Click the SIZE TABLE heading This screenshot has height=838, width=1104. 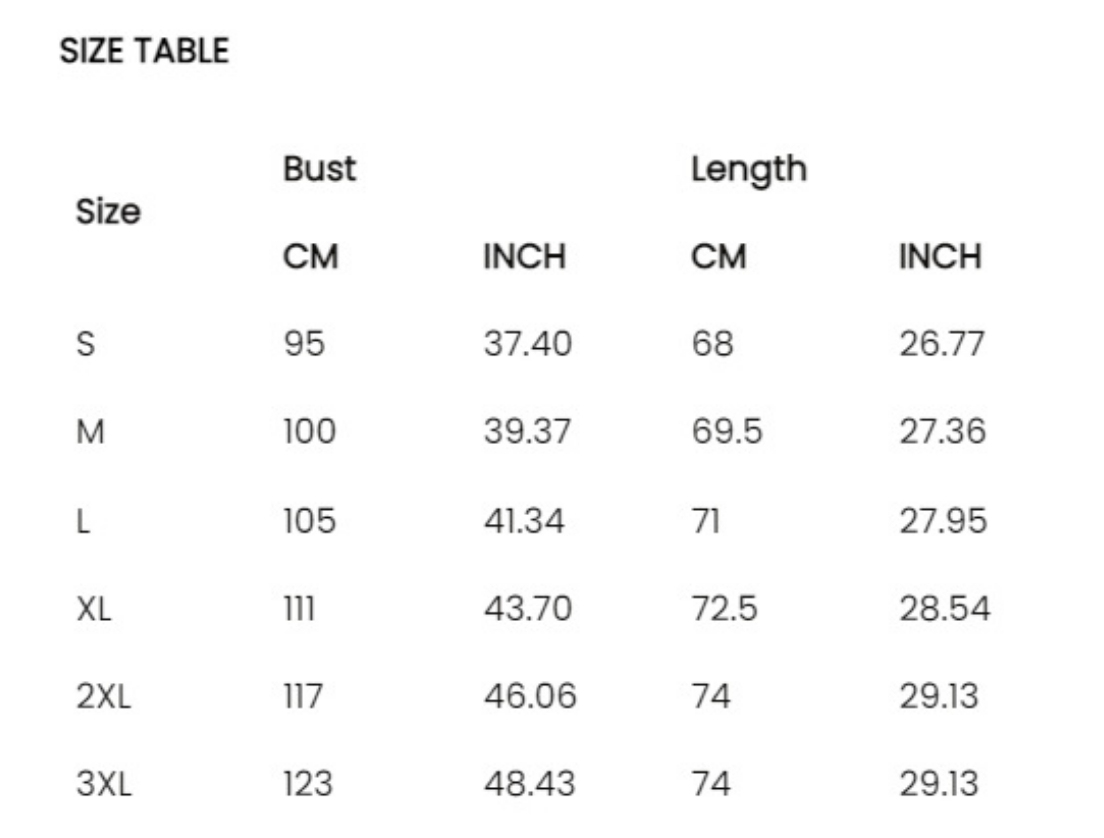(x=144, y=51)
